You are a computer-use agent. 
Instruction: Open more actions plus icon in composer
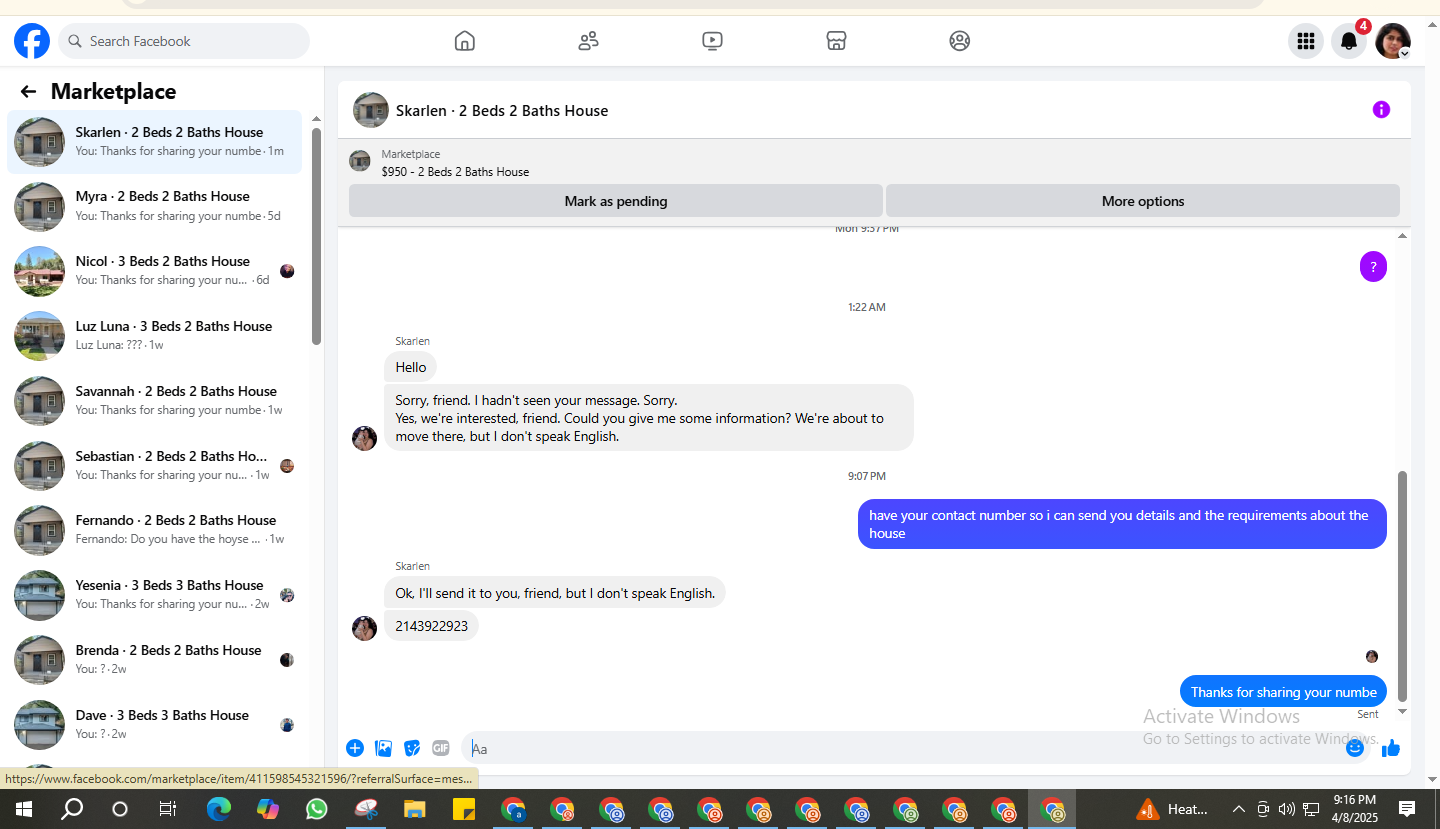355,748
